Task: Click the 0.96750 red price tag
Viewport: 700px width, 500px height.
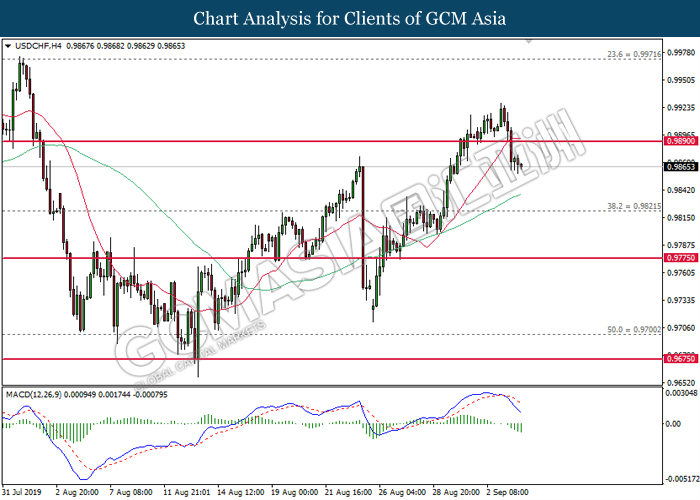Action: pyautogui.click(x=680, y=358)
